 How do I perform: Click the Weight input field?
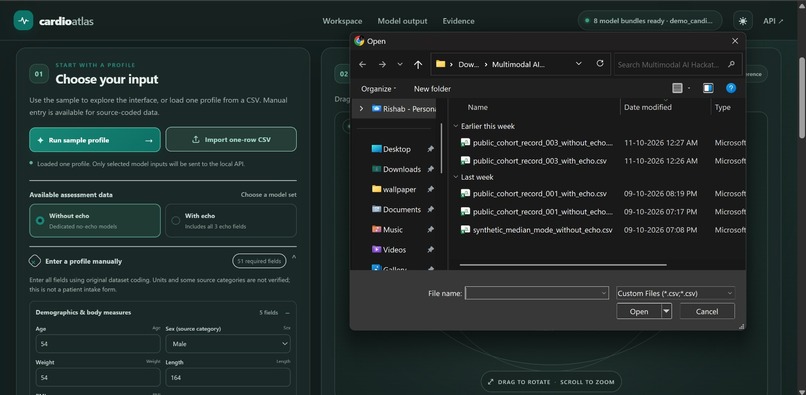point(98,378)
